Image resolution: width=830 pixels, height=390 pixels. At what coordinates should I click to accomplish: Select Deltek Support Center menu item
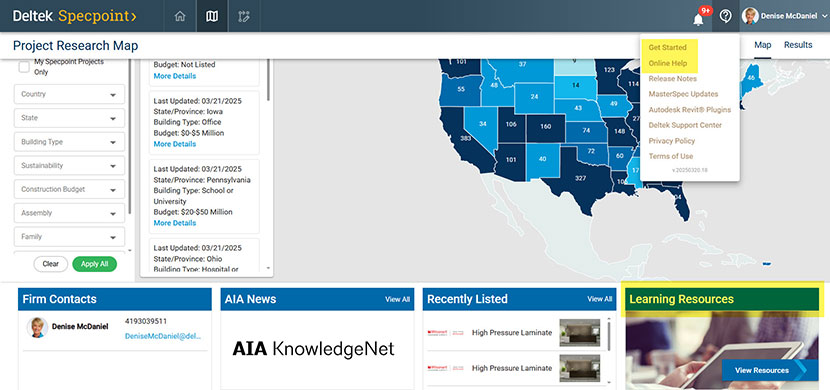(x=685, y=125)
